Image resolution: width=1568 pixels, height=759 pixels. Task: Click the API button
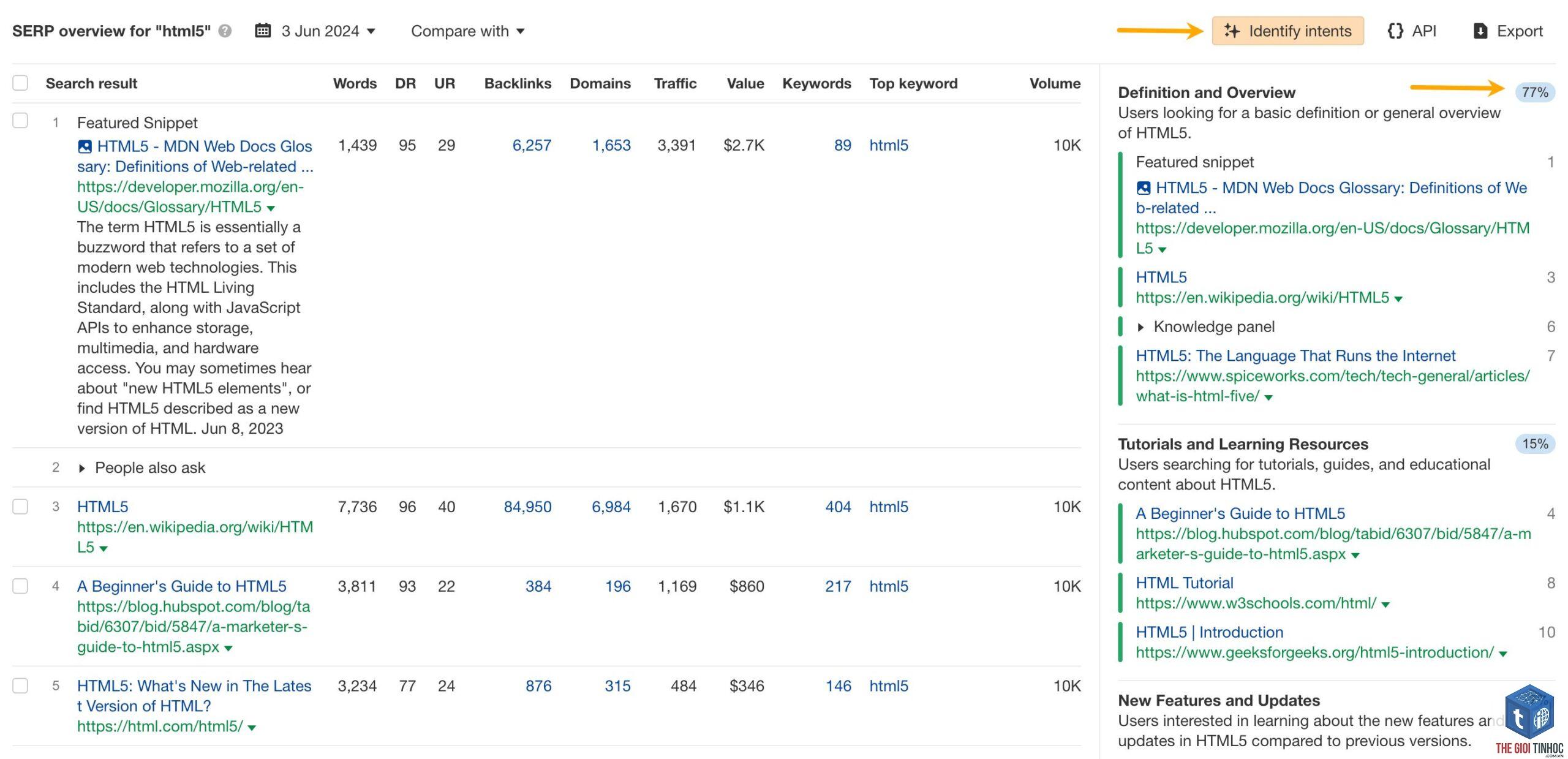(1411, 31)
